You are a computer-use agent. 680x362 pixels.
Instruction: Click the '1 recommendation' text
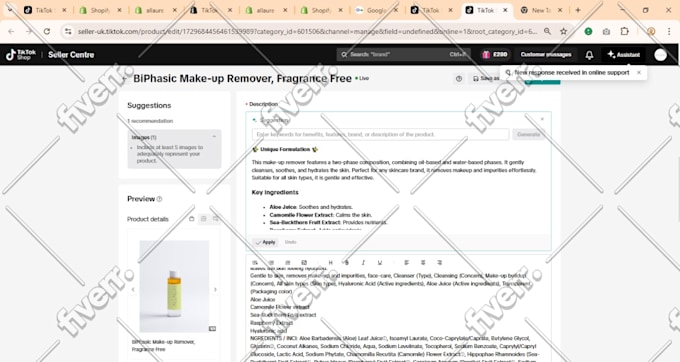tap(150, 121)
